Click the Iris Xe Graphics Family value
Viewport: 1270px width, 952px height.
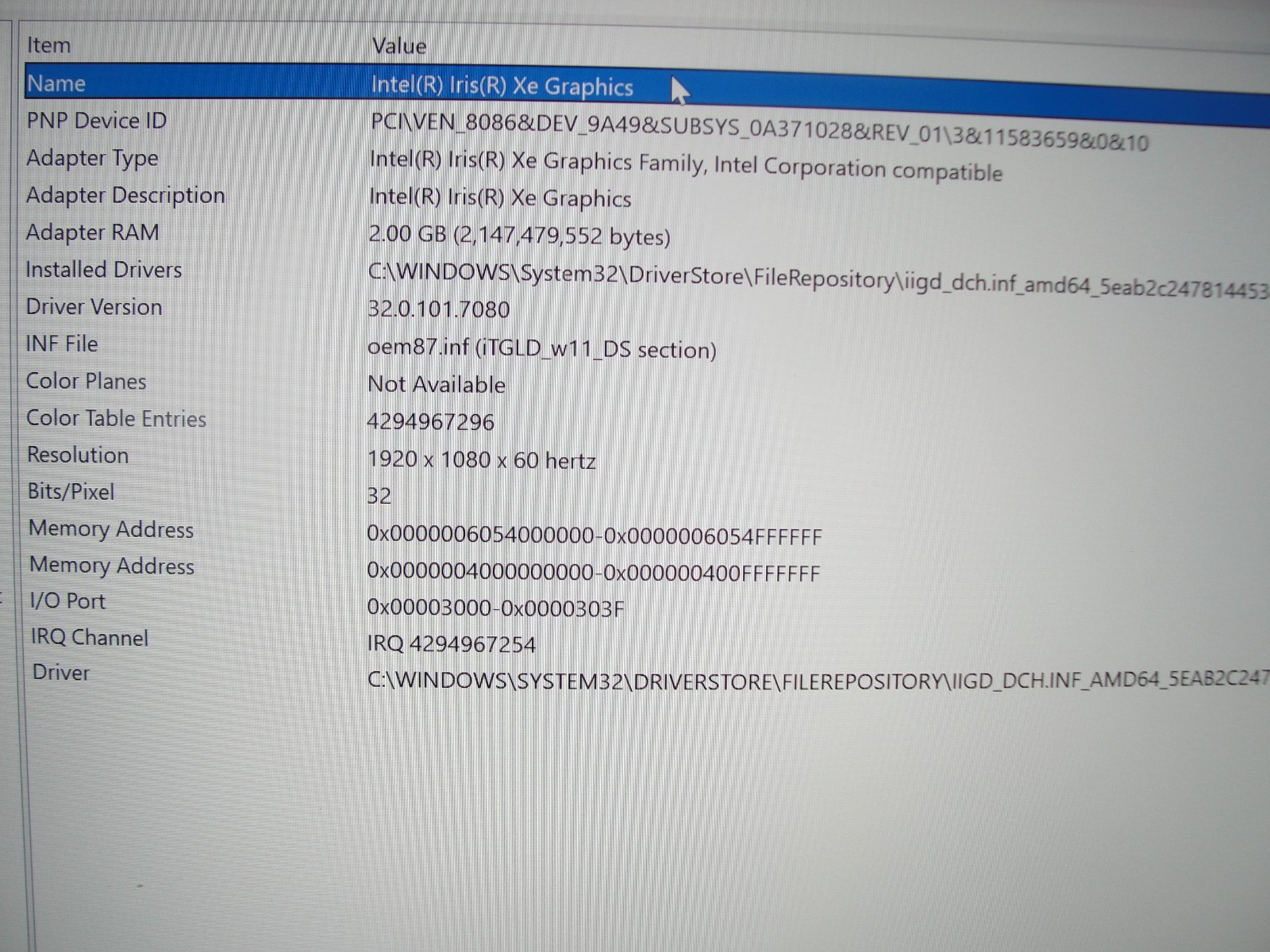686,166
